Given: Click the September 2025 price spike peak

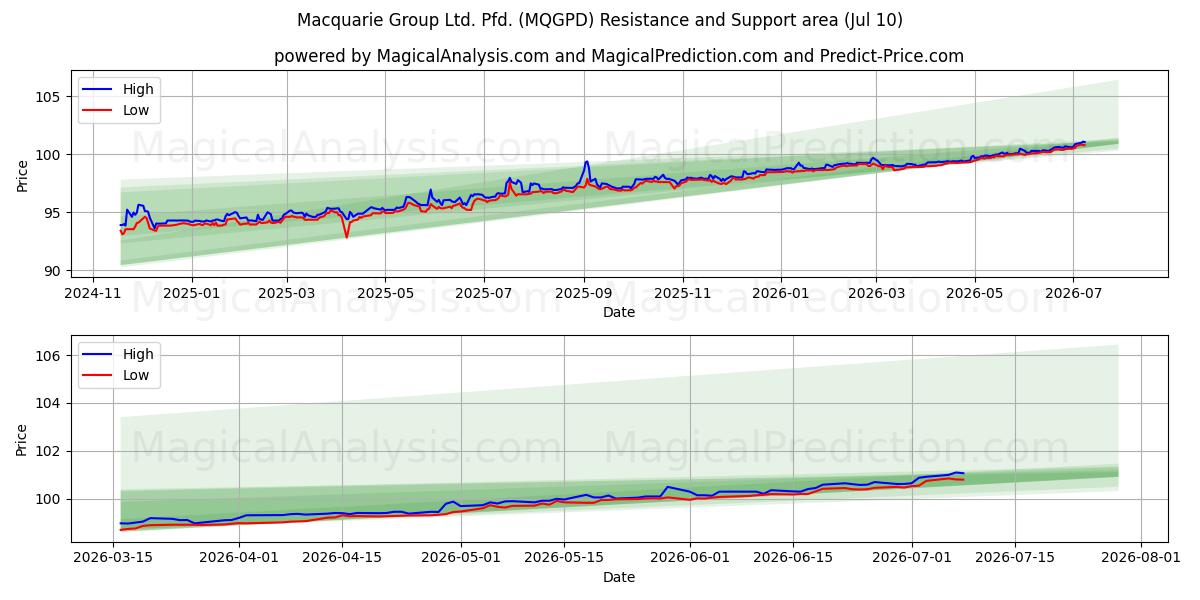Looking at the screenshot, I should tap(587, 162).
